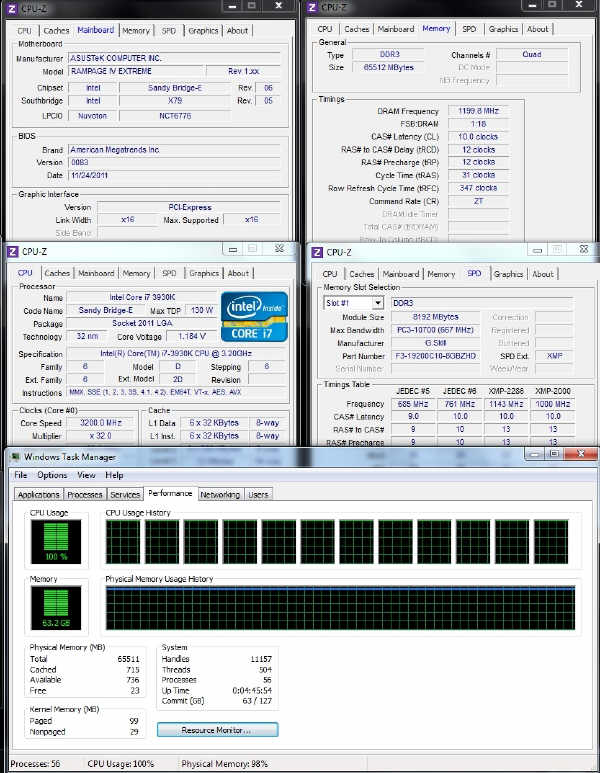Open Memory tab in SPD window
The height and width of the screenshot is (773, 600).
[x=441, y=274]
